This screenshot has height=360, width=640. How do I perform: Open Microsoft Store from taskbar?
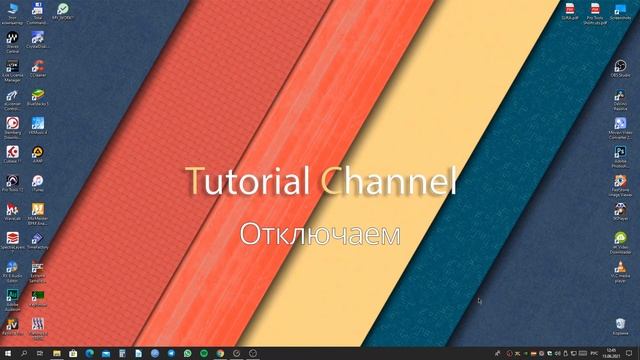[73, 353]
